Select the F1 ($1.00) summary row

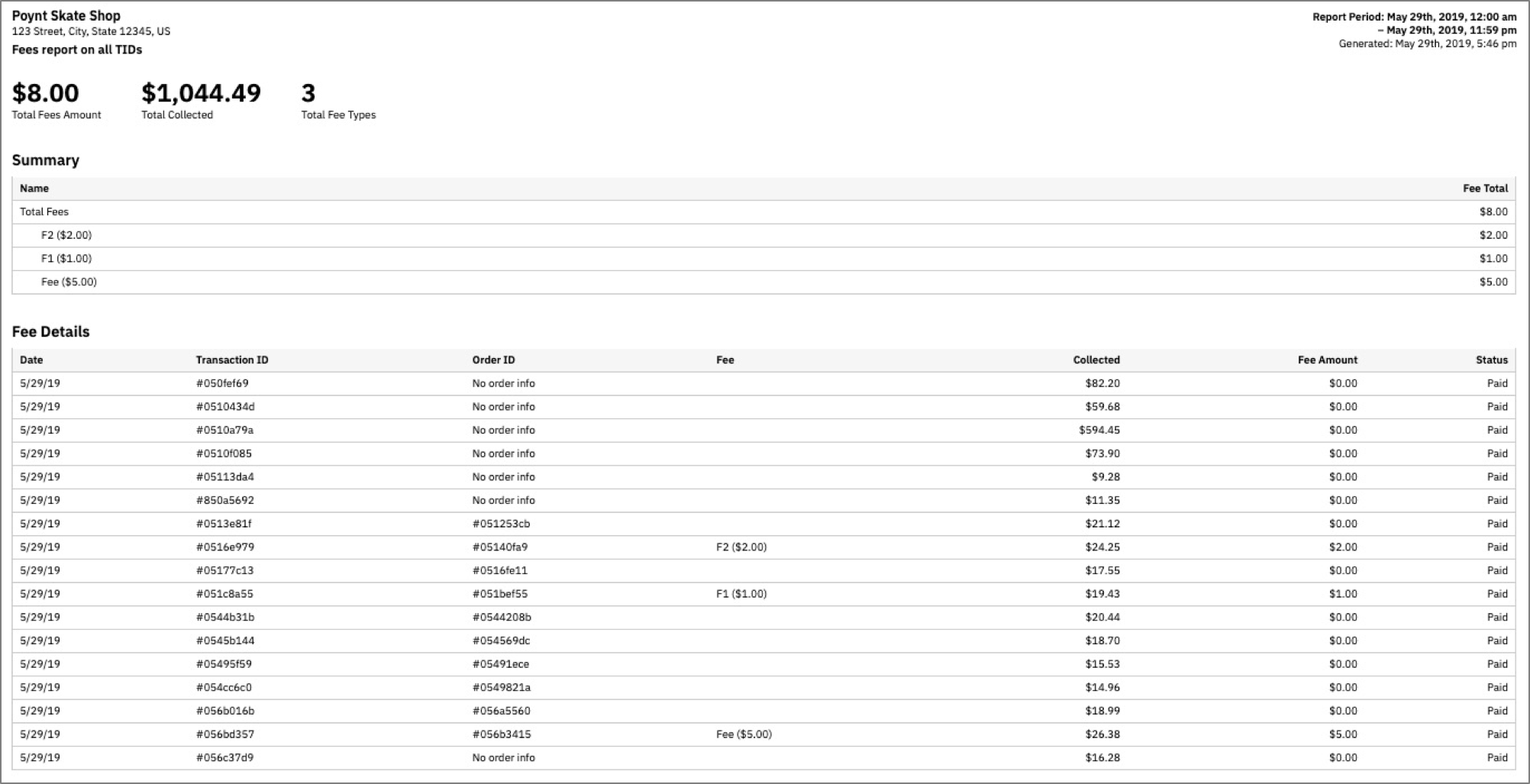tap(763, 259)
